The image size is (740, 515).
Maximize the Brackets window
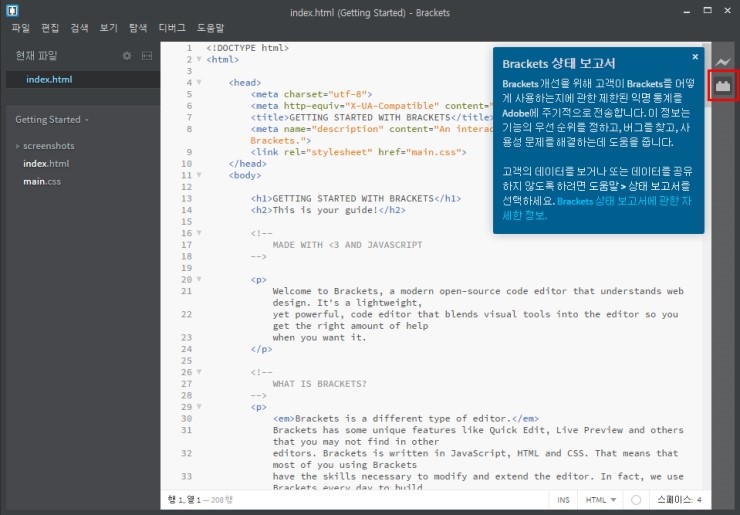(707, 10)
